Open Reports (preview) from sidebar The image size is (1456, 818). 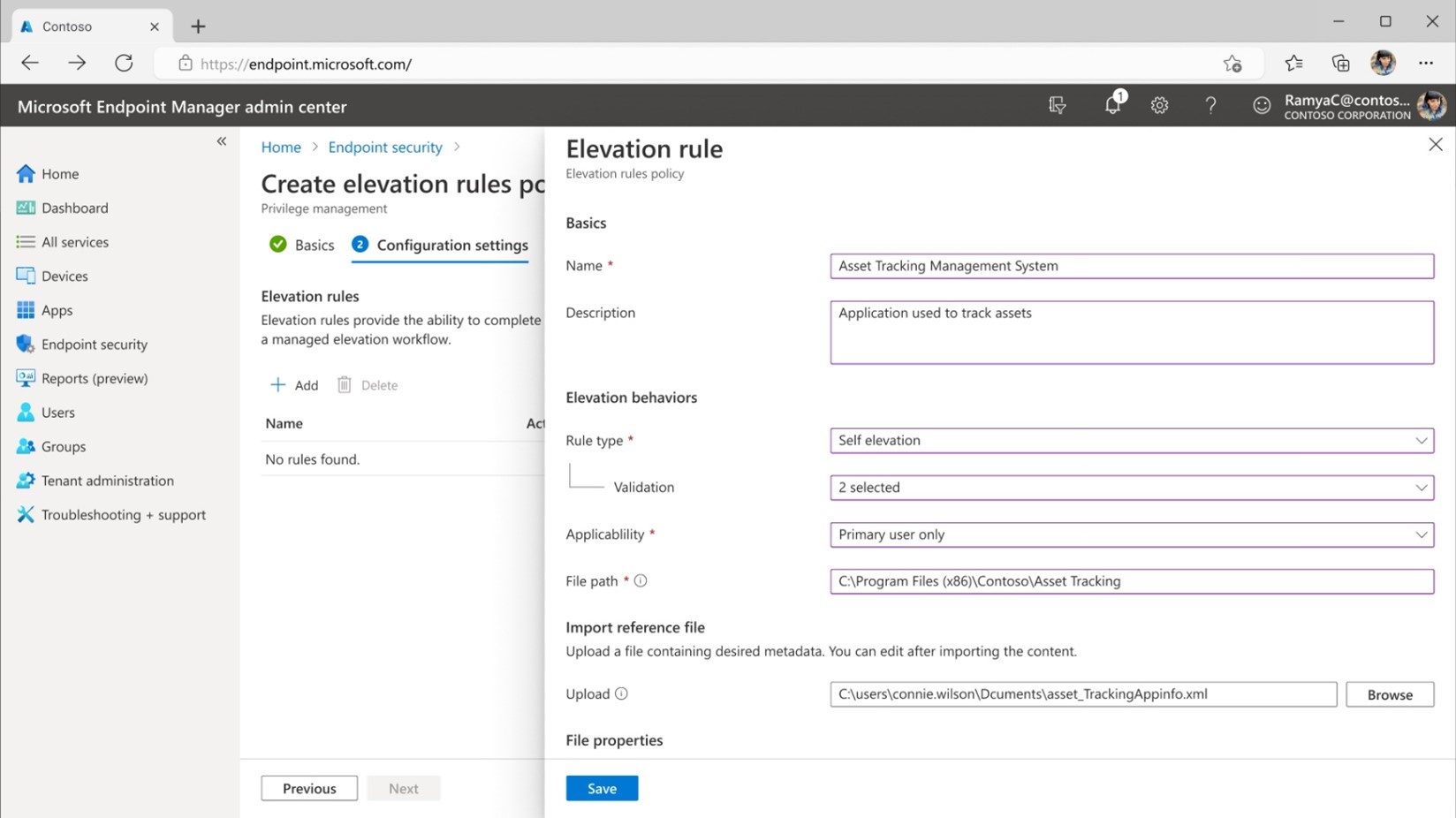94,378
